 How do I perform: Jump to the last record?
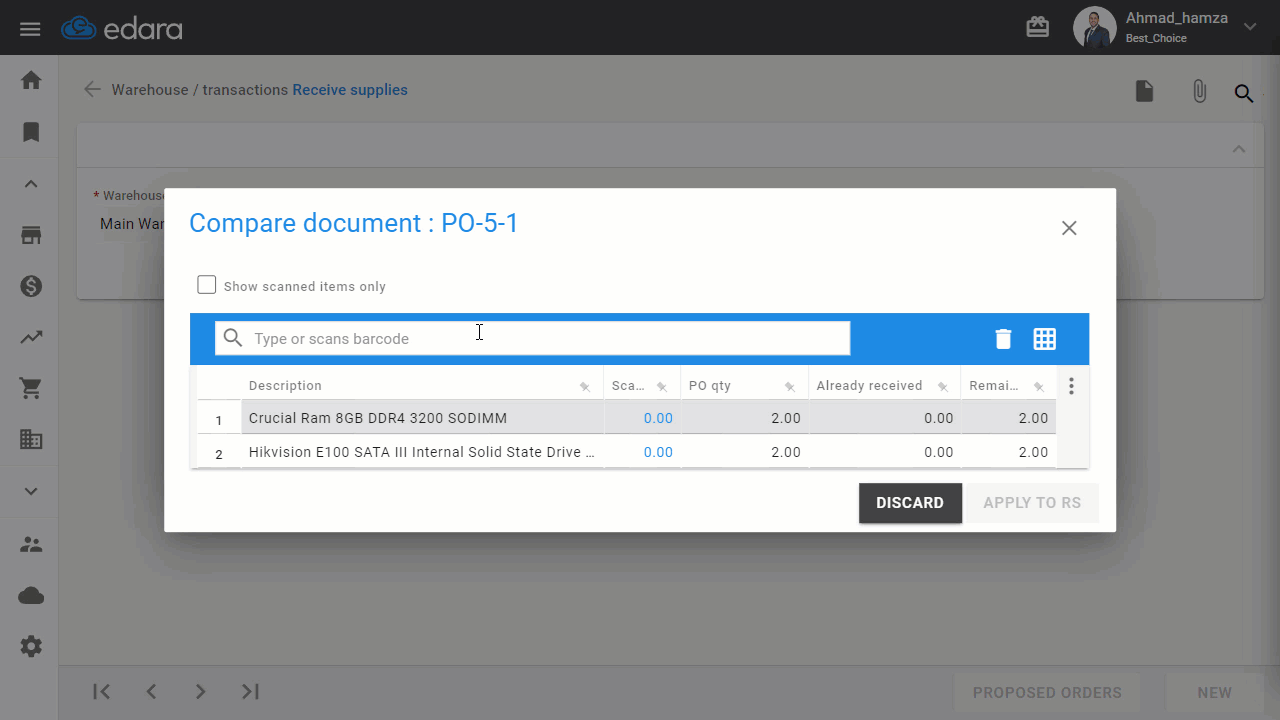(x=250, y=692)
